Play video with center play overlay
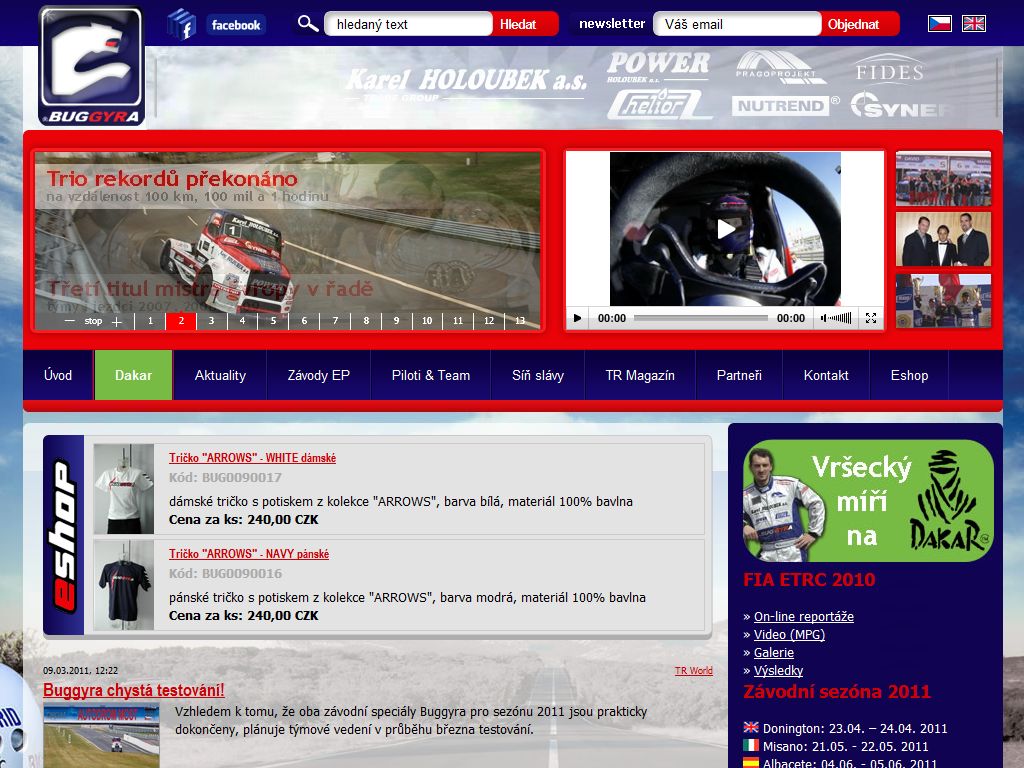The height and width of the screenshot is (768, 1024). [726, 229]
